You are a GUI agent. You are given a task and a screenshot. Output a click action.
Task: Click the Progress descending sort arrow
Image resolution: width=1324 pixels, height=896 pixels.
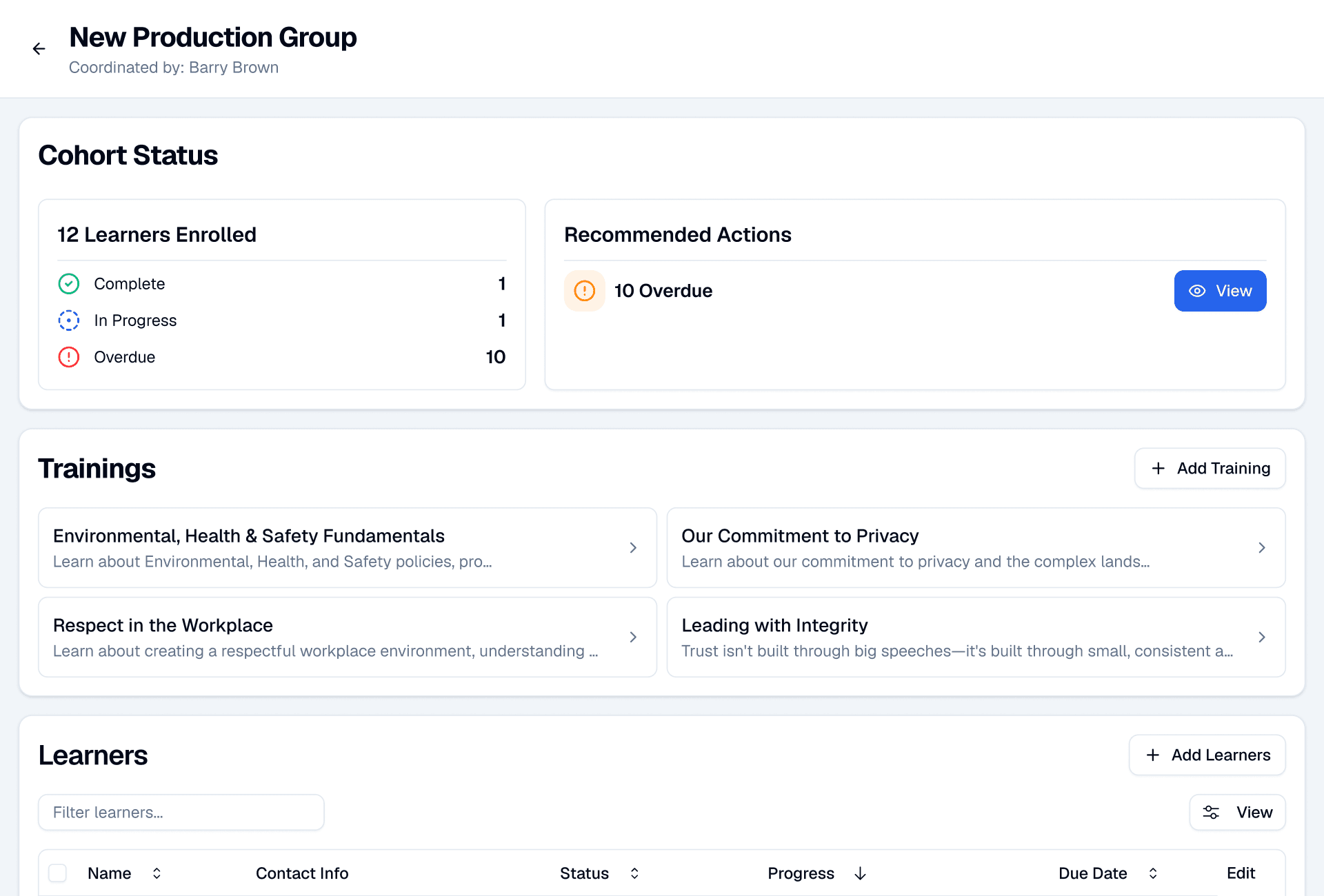click(860, 873)
